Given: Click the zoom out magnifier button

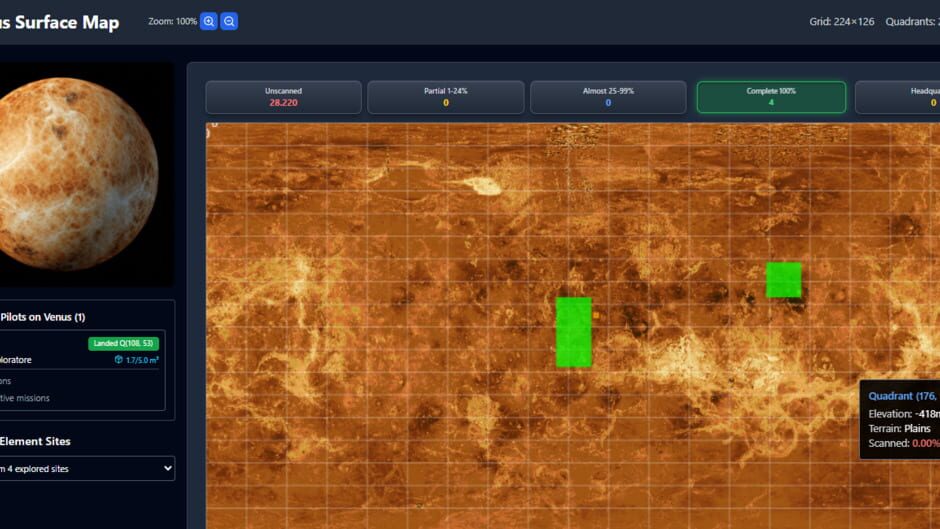Looking at the screenshot, I should click(229, 21).
